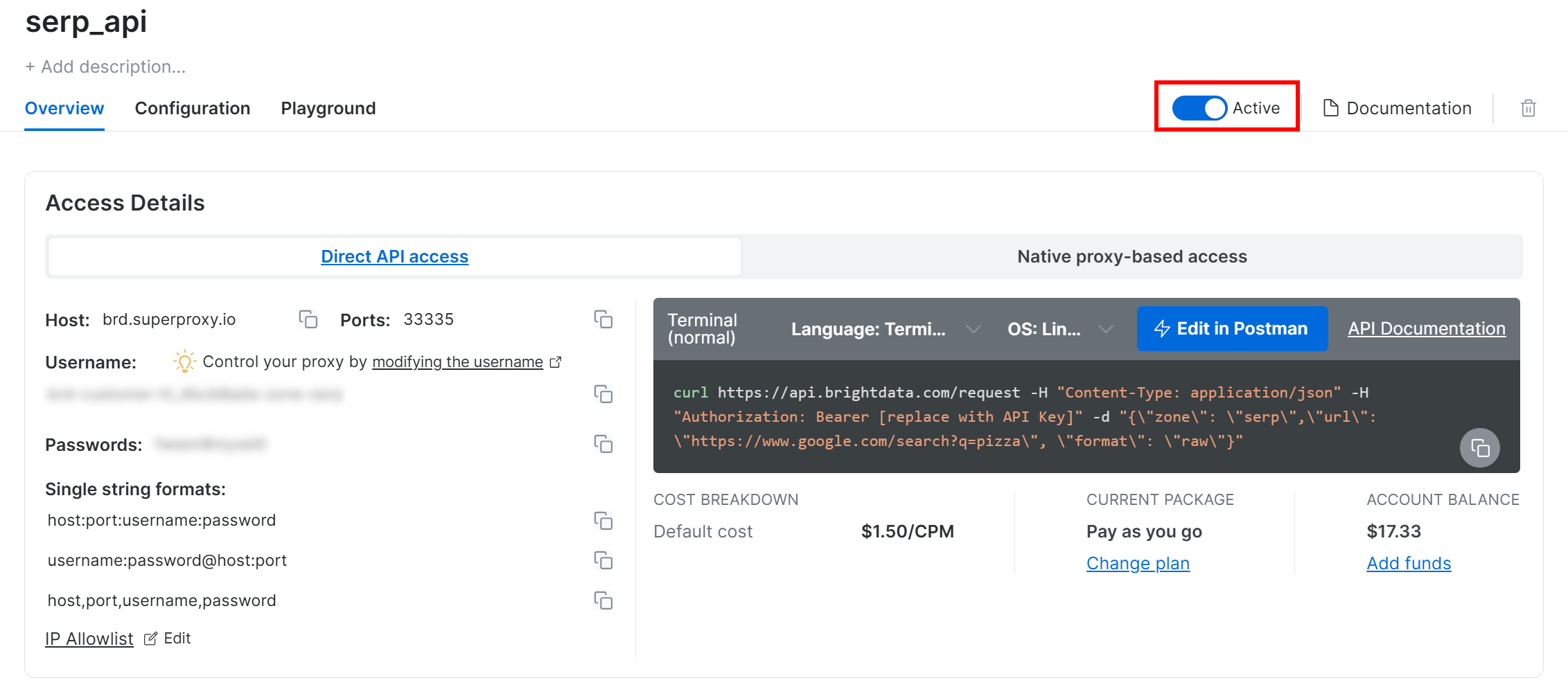Copy the host:port:username:password format
Screen dimensions: 1568x694
click(x=604, y=521)
